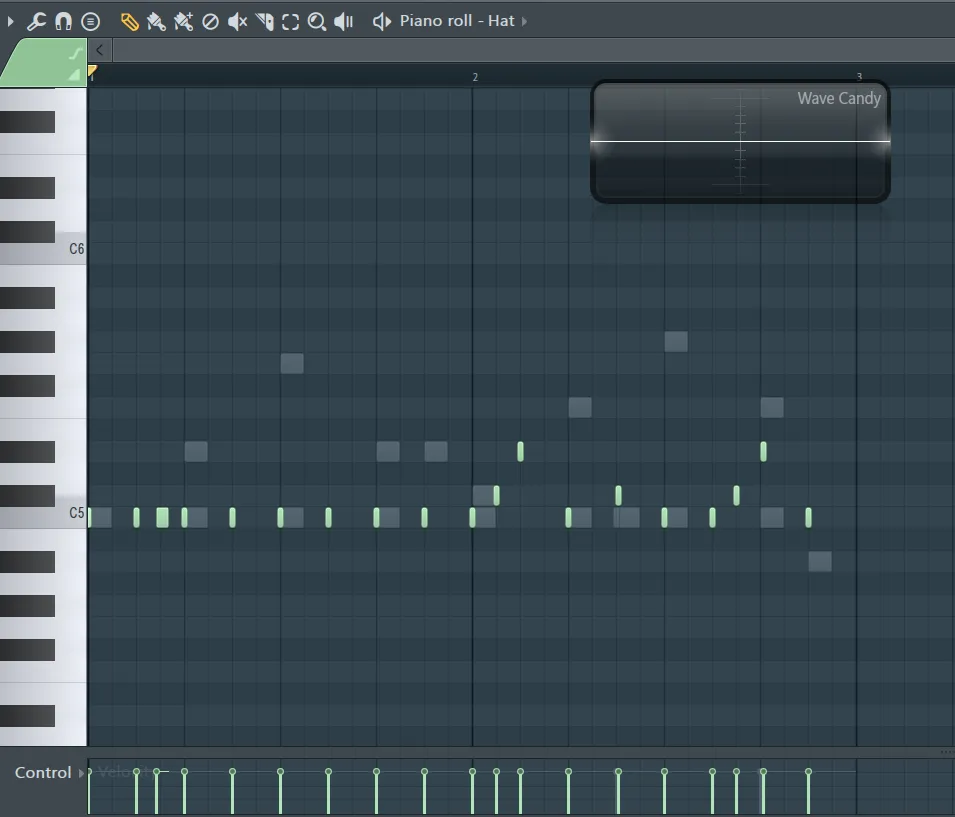Select the Playback scrub tool
Screen dimensions: 955x817
(344, 22)
